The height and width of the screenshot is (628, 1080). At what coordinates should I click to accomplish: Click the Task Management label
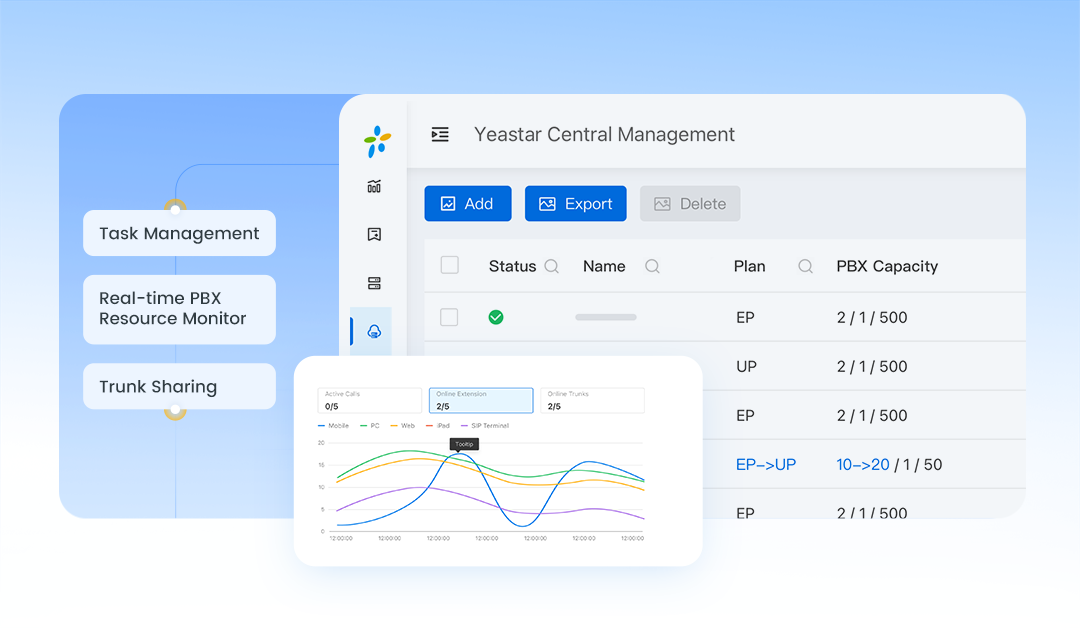(179, 233)
